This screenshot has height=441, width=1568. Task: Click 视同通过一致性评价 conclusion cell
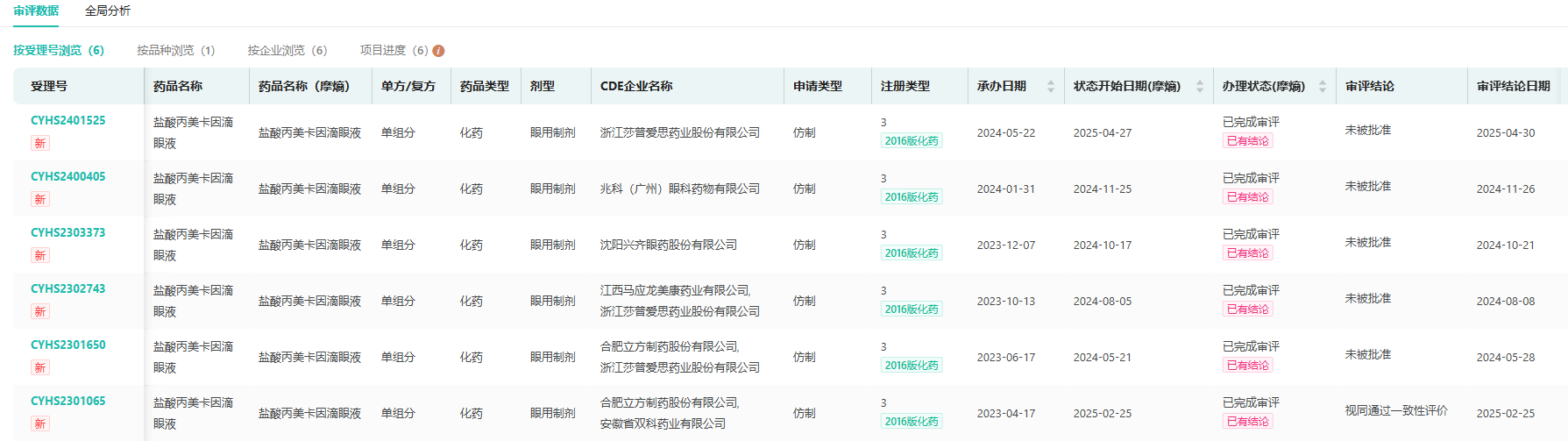click(x=1396, y=410)
